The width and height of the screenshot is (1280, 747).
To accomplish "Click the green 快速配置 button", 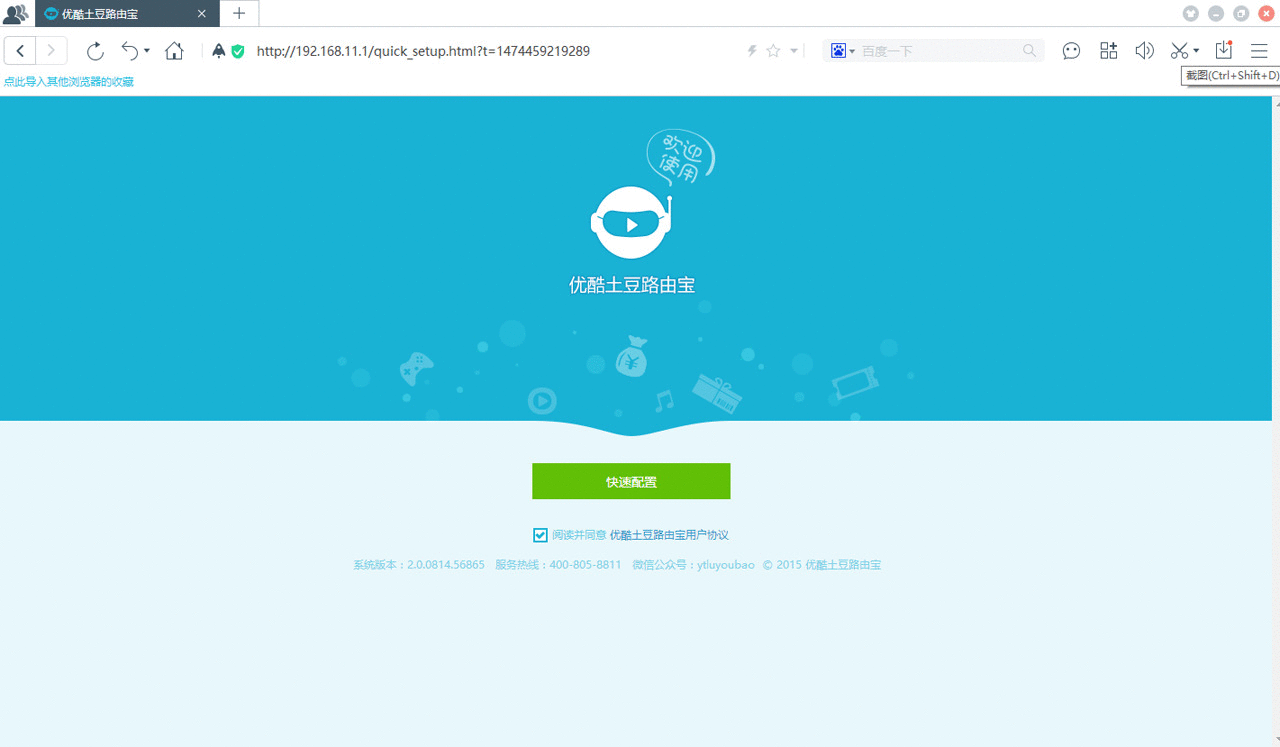I will point(631,481).
